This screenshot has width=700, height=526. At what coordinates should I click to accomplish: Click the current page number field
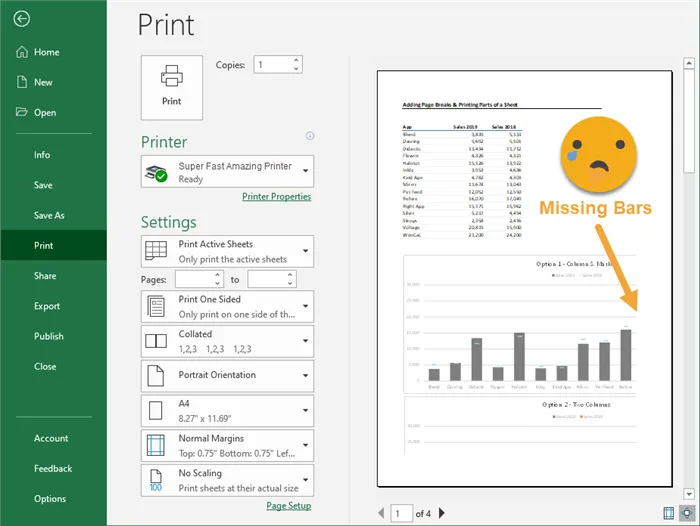point(401,513)
